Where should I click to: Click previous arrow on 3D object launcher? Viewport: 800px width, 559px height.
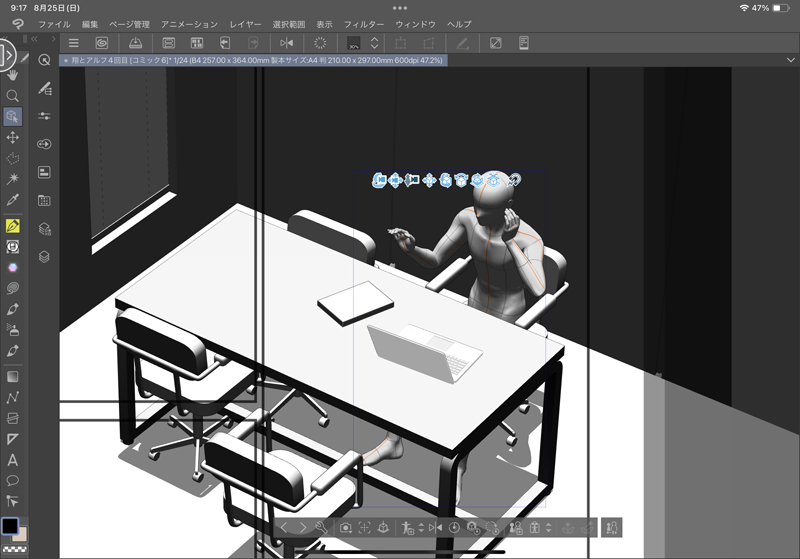coord(284,527)
